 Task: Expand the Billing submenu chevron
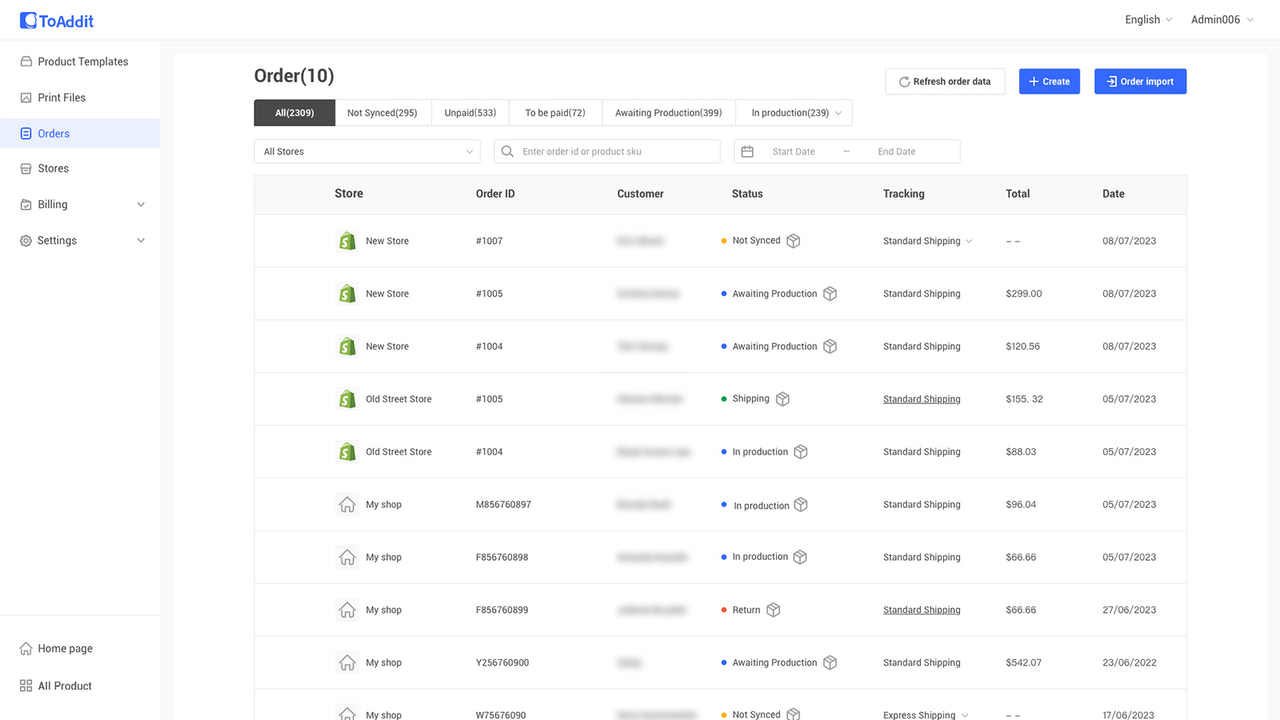click(x=141, y=205)
